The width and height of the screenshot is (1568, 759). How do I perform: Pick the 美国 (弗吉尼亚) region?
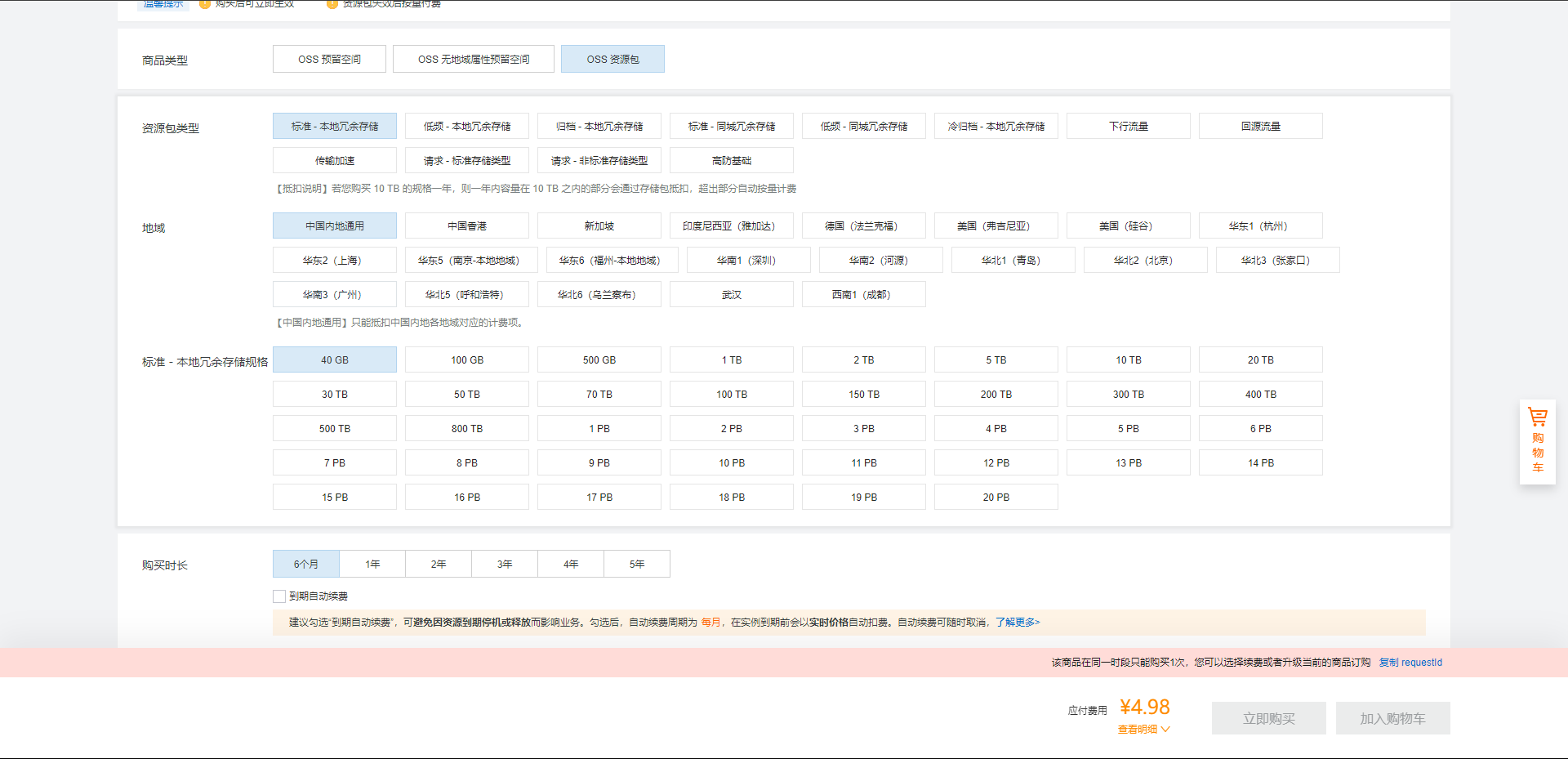(x=996, y=225)
